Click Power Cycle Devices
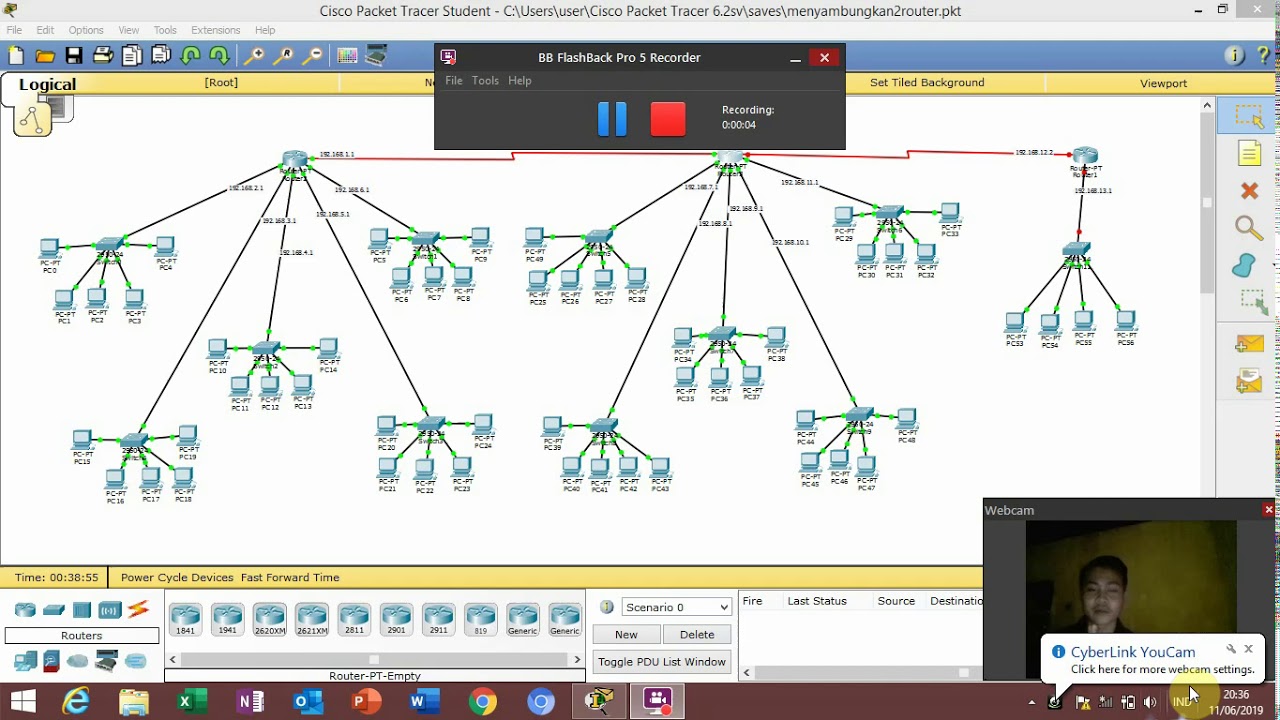The height and width of the screenshot is (720, 1280). 178,577
